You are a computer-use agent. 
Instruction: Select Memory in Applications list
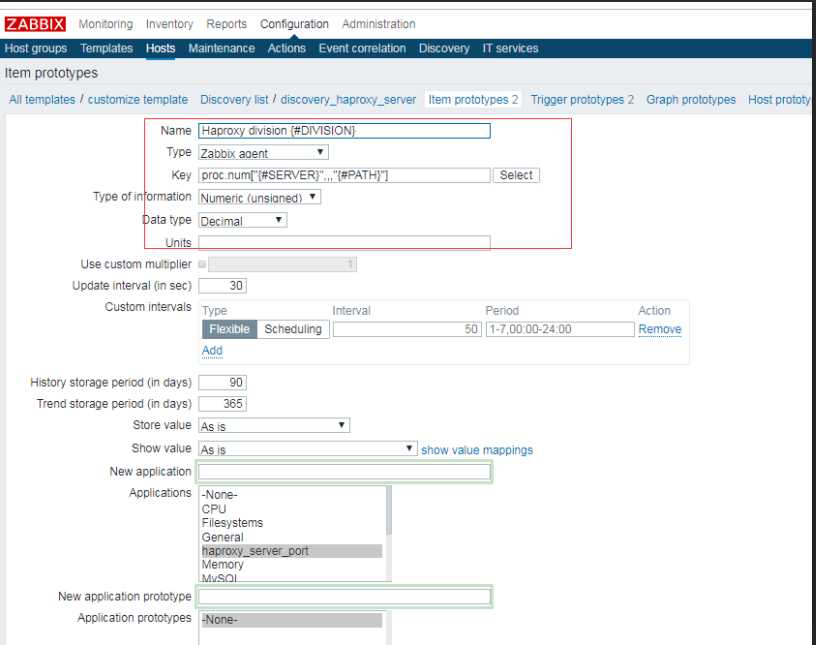click(x=292, y=565)
